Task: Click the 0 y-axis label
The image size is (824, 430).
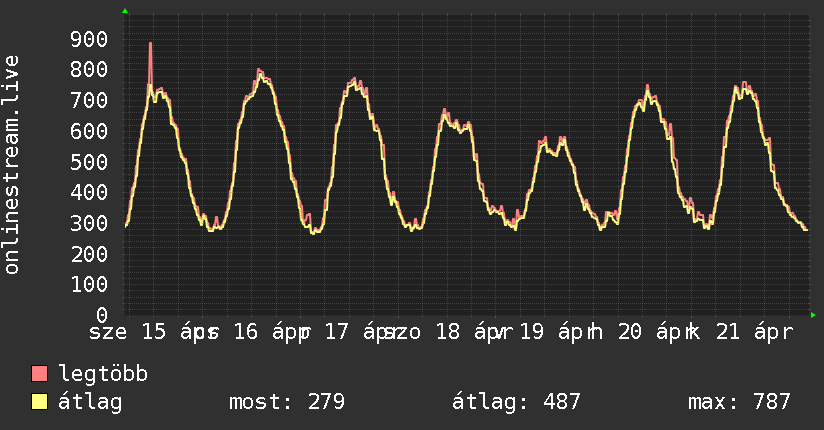Action: point(102,315)
